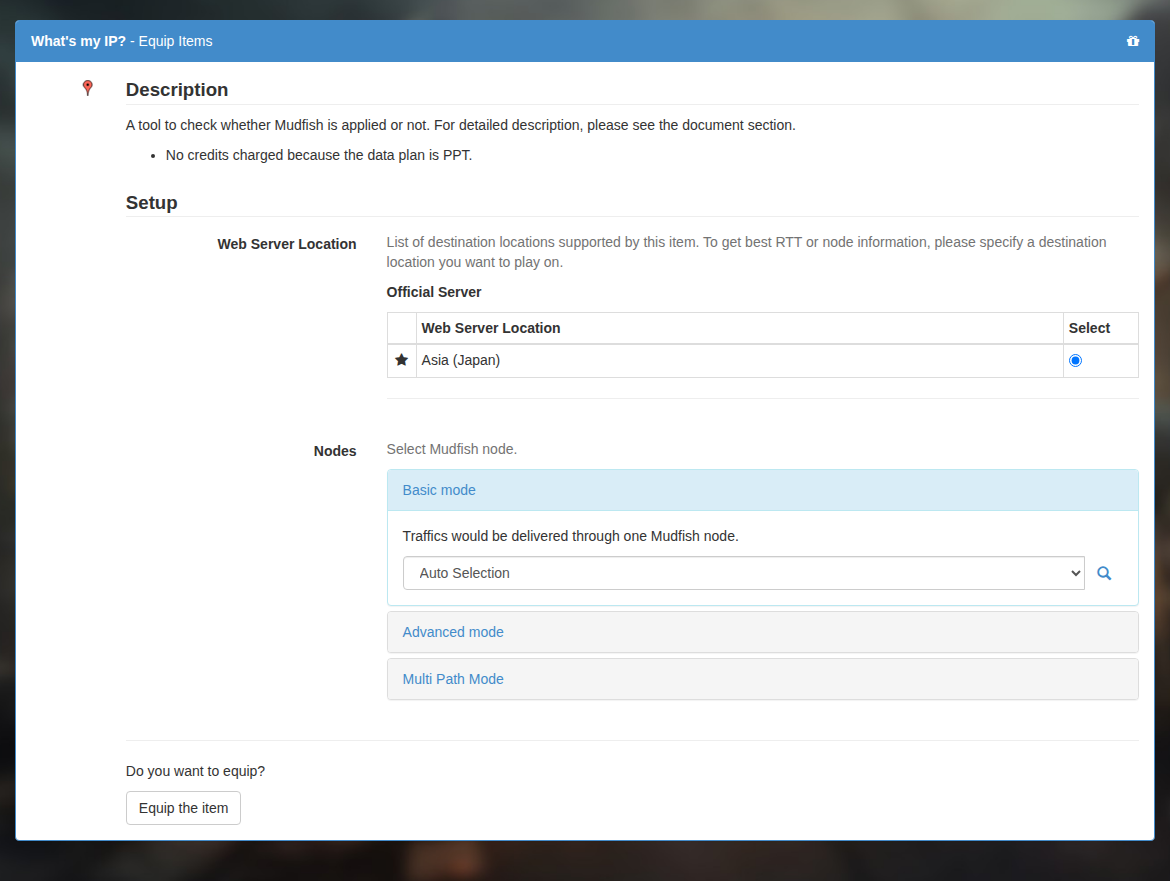Expand the Multi Path Mode panel
The height and width of the screenshot is (882, 1170).
[x=453, y=679]
